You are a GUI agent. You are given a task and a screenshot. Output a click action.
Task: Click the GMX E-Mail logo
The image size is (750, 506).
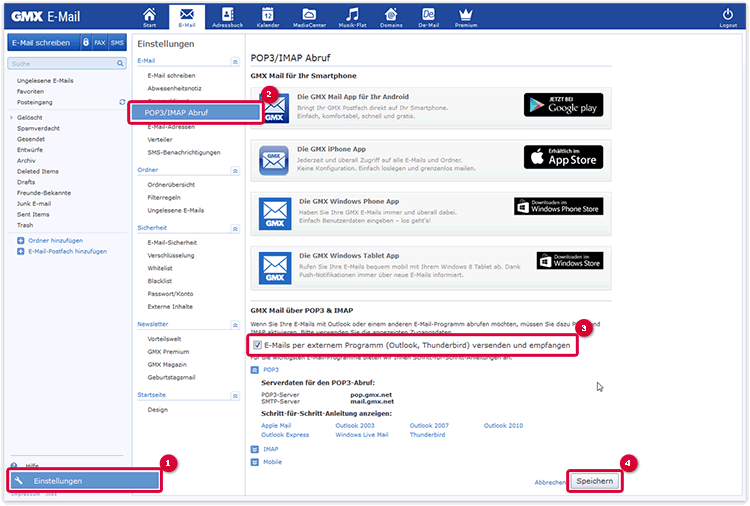[x=45, y=17]
